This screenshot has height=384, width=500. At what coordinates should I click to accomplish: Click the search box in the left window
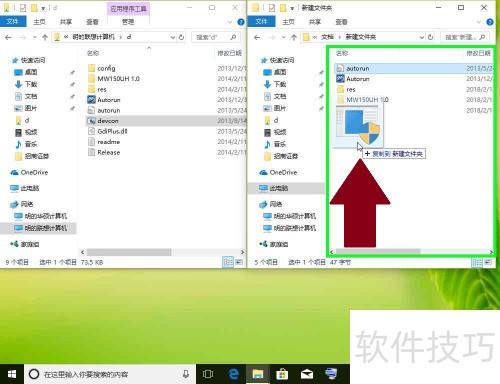pos(216,37)
